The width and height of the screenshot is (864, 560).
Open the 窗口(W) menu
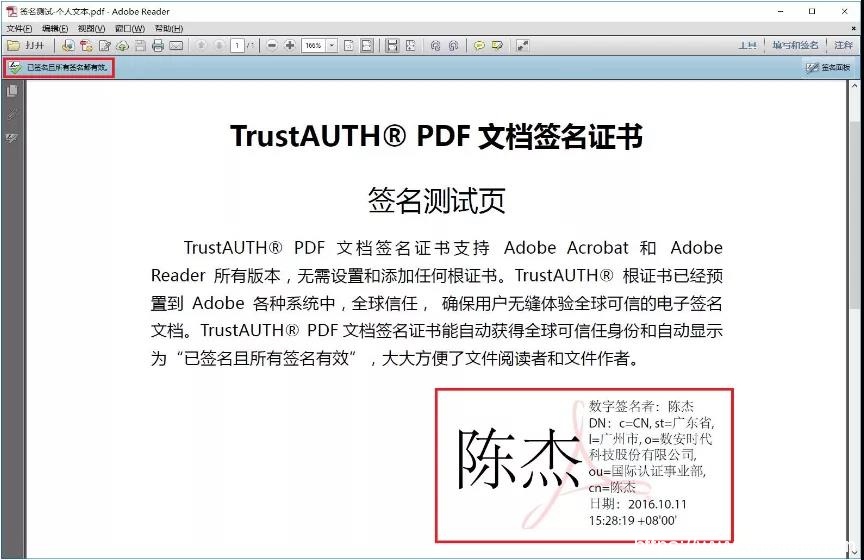click(129, 29)
